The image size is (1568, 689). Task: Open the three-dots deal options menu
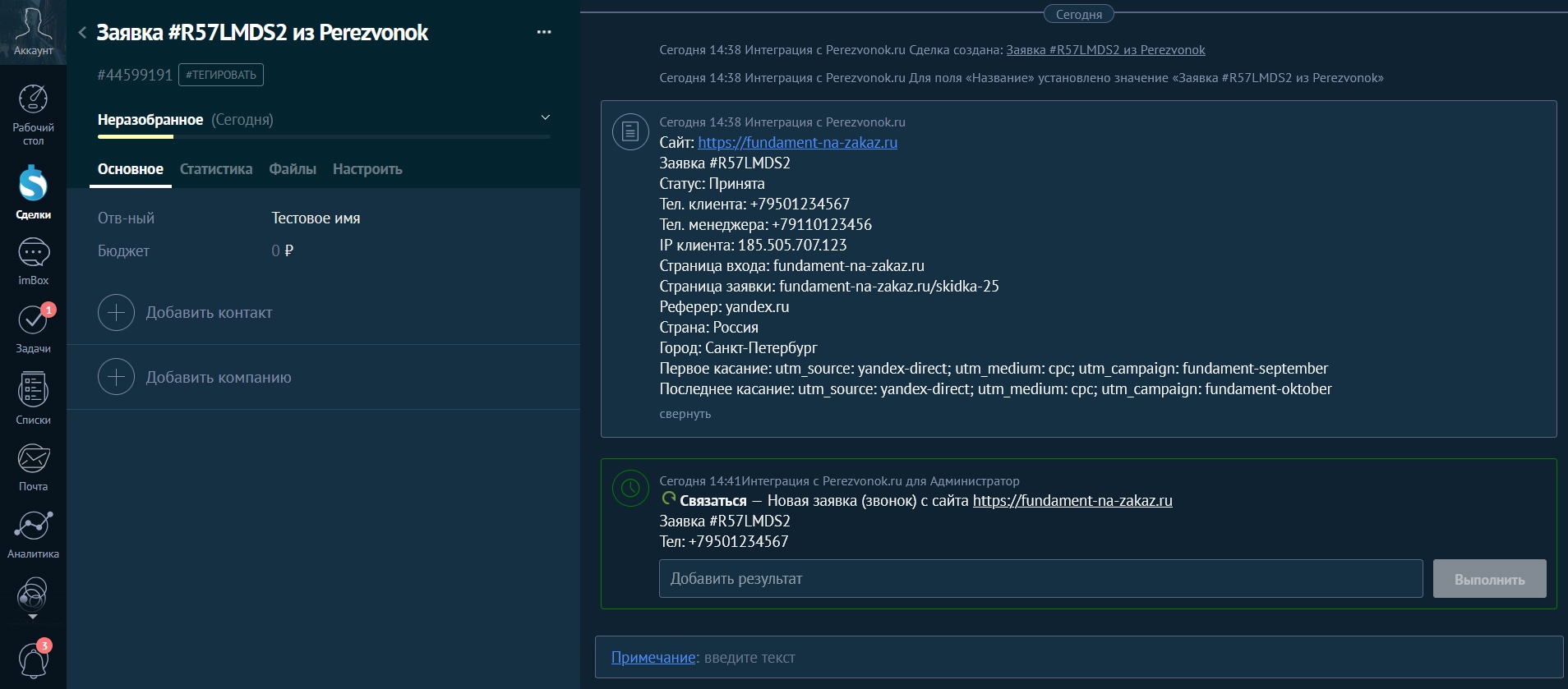(x=544, y=32)
